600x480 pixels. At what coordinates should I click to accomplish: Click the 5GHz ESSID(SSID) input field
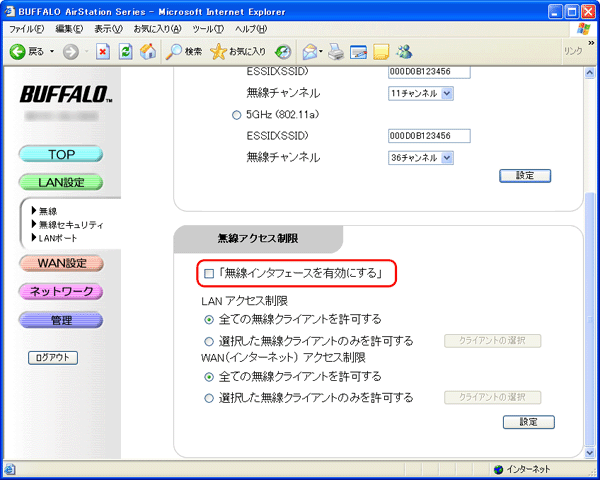click(428, 136)
